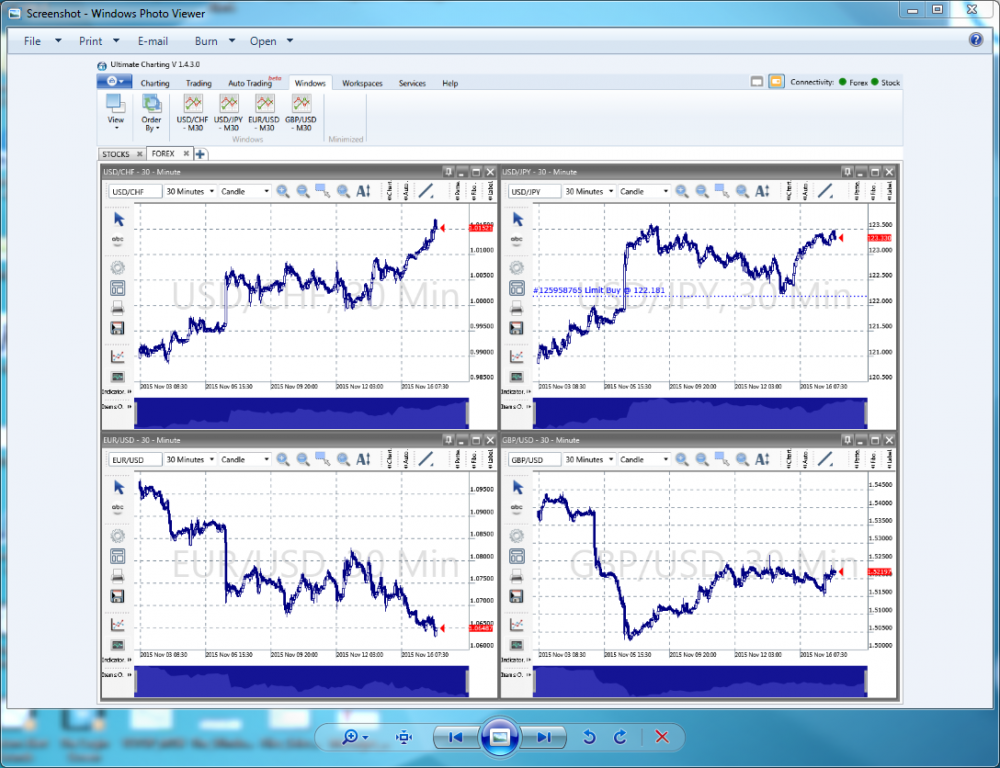Viewport: 1000px width, 768px height.
Task: Pin the GBP/USD chart window
Action: (847, 440)
